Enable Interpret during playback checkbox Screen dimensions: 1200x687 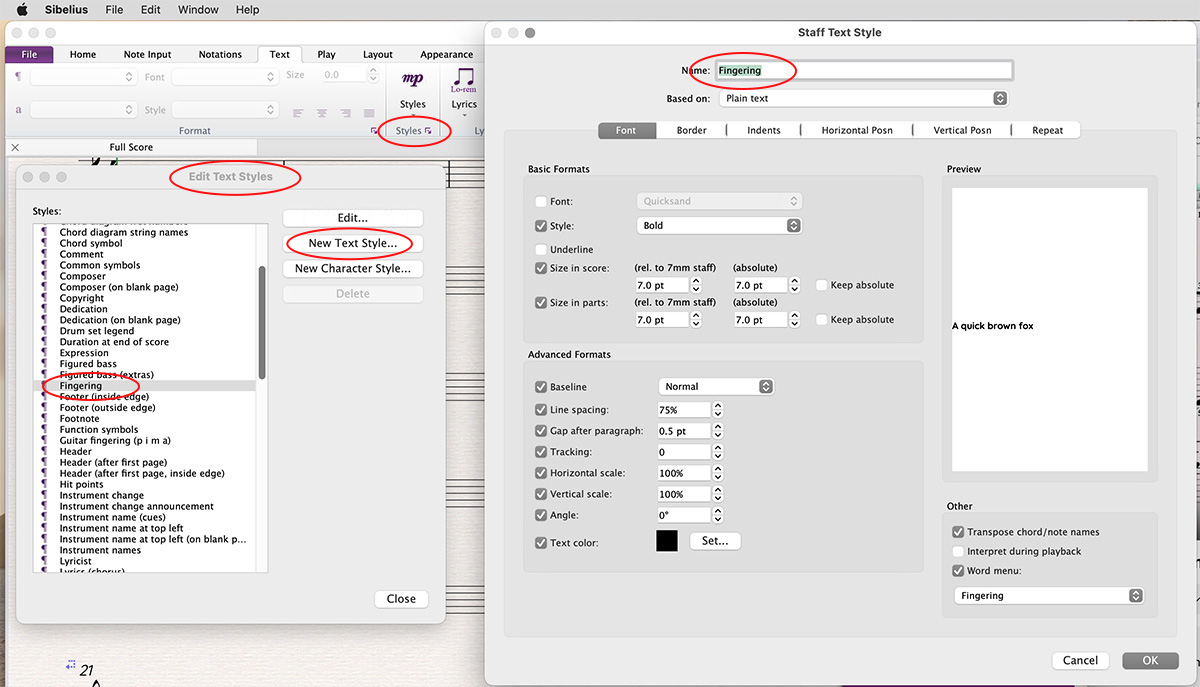958,551
